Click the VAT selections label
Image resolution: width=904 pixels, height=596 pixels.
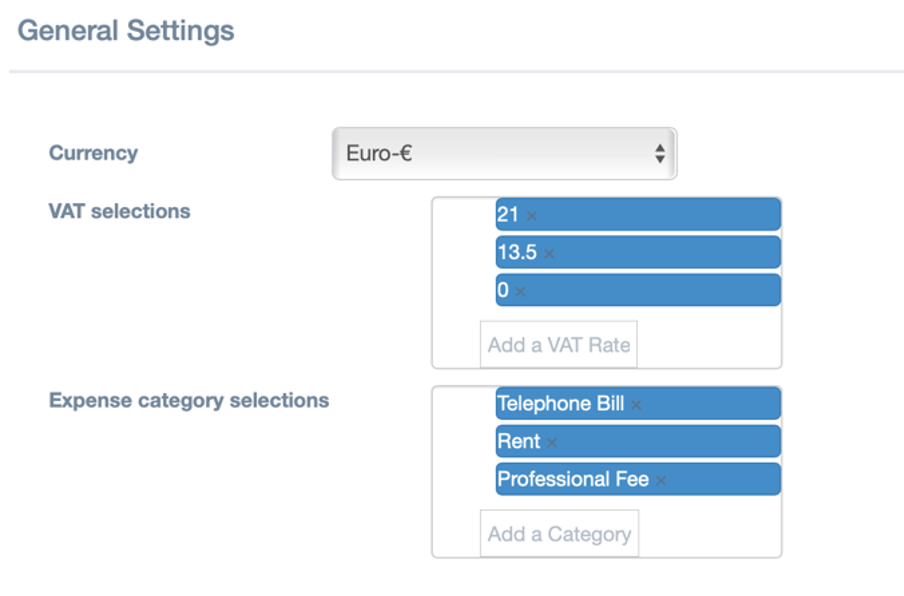tap(119, 211)
